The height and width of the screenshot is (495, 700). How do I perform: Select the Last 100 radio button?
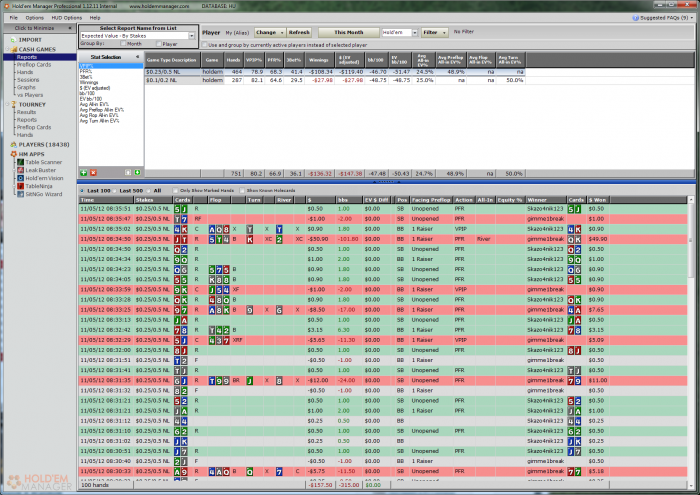point(82,191)
